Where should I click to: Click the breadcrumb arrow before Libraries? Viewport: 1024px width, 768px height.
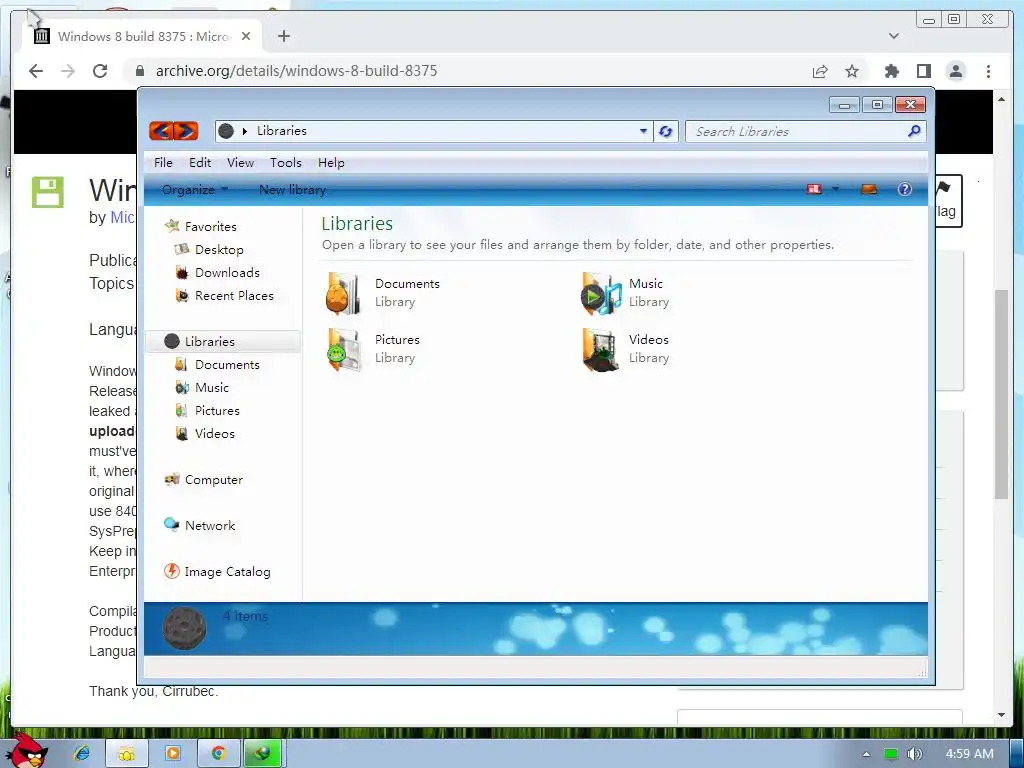(x=245, y=131)
